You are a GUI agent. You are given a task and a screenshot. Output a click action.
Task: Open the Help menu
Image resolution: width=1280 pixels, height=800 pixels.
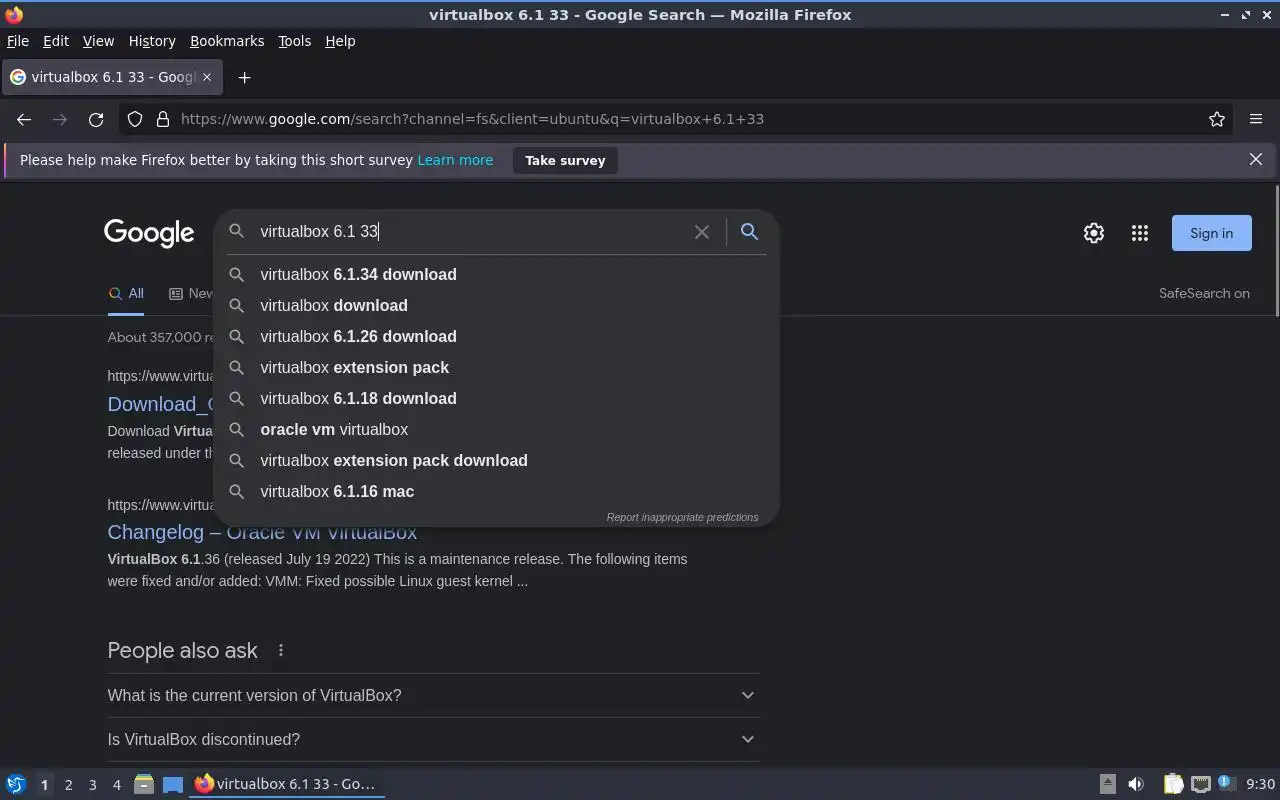(340, 41)
